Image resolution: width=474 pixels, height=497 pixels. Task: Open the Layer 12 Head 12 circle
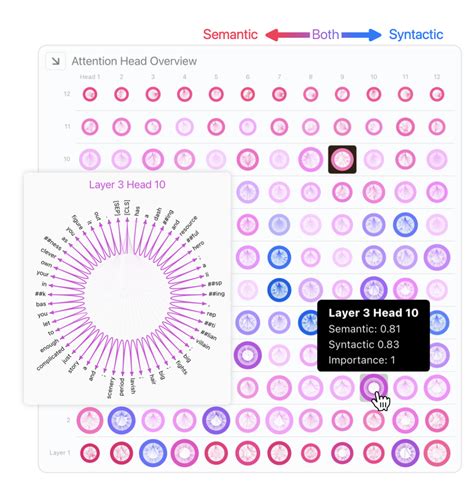pyautogui.click(x=437, y=94)
